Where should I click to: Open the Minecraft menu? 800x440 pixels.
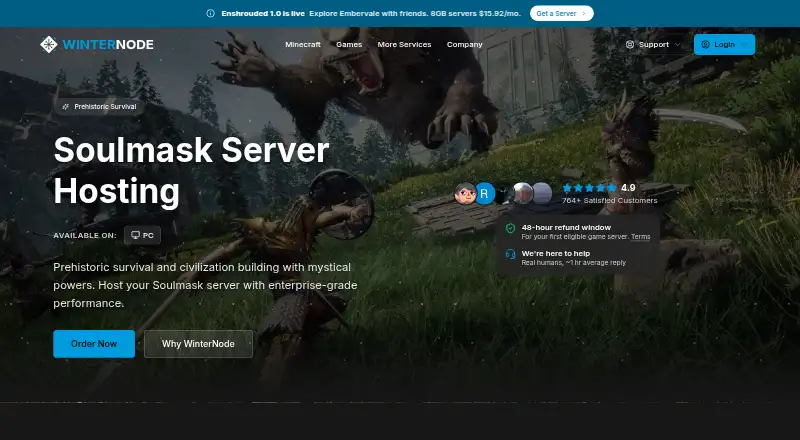303,44
